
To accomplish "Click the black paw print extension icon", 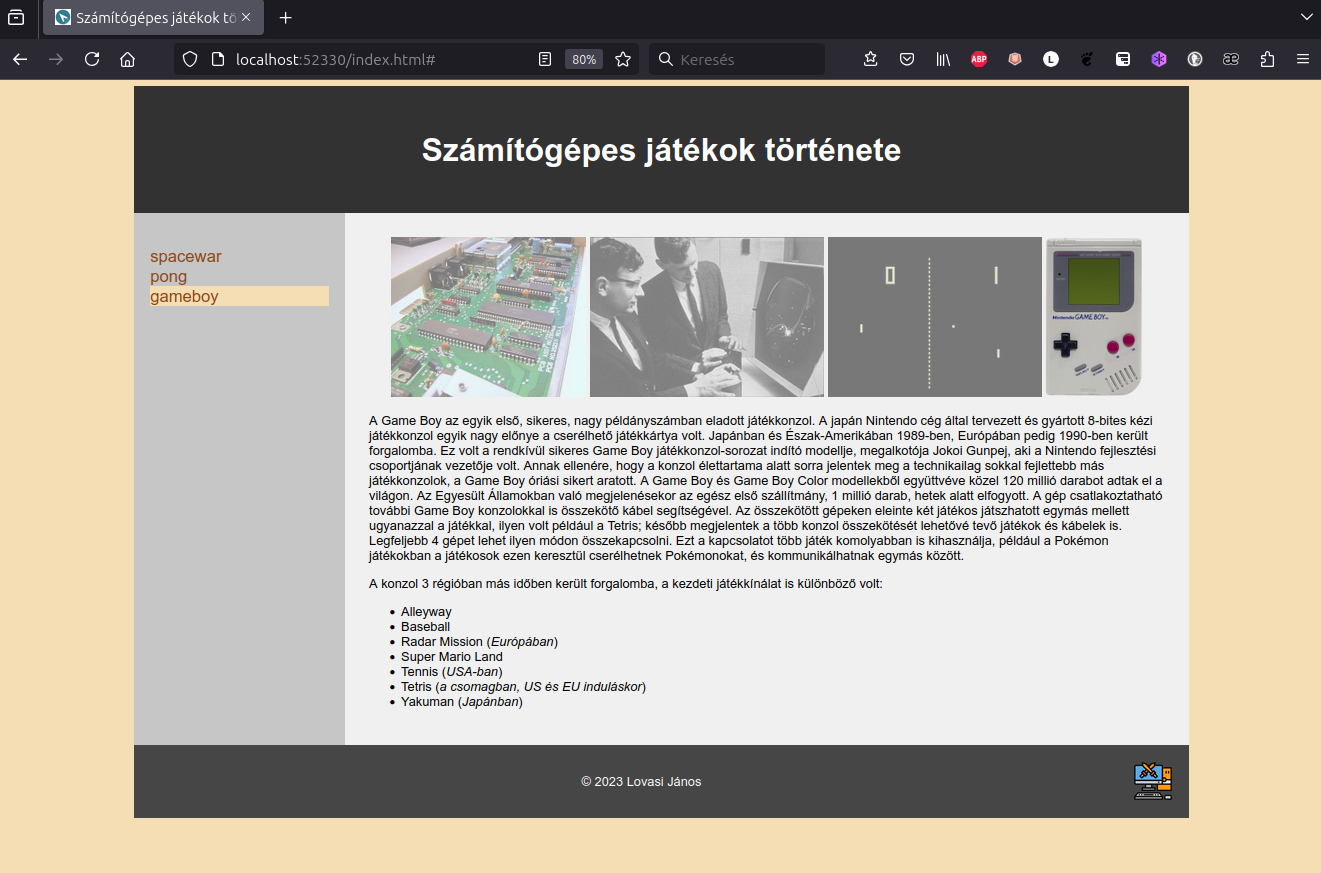I will 1087,59.
